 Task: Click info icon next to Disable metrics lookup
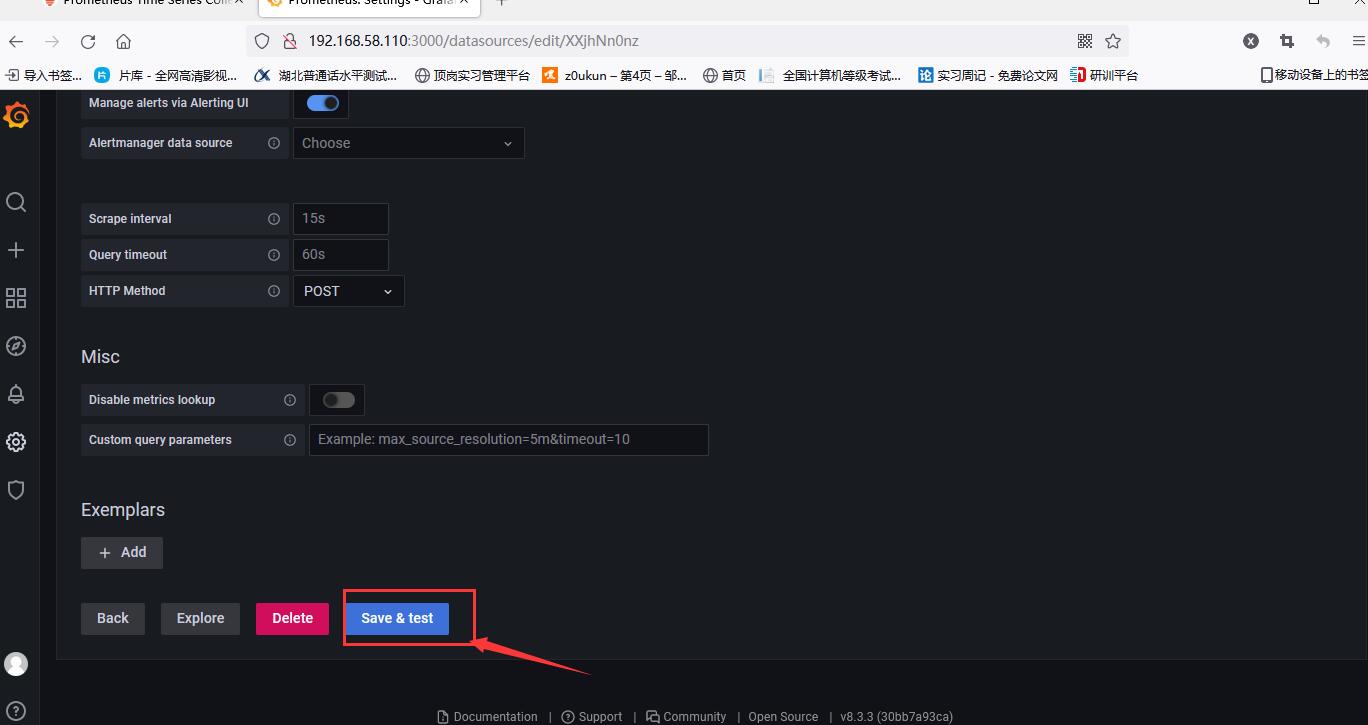click(289, 400)
